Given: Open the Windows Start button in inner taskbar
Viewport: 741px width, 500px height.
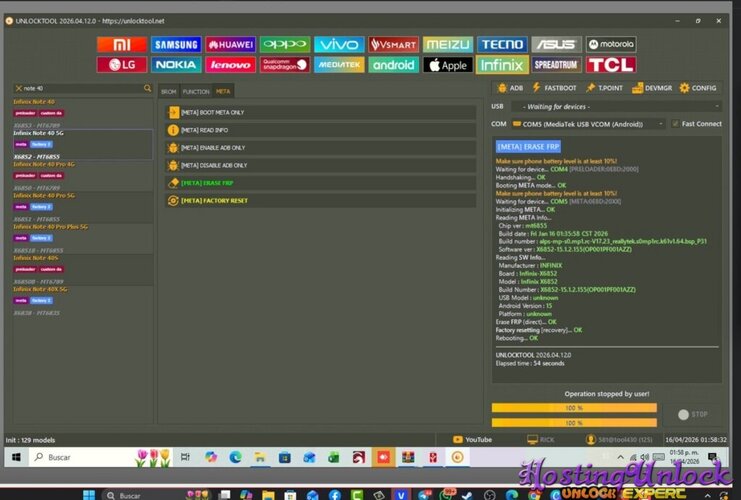Looking at the screenshot, I should click(x=16, y=457).
